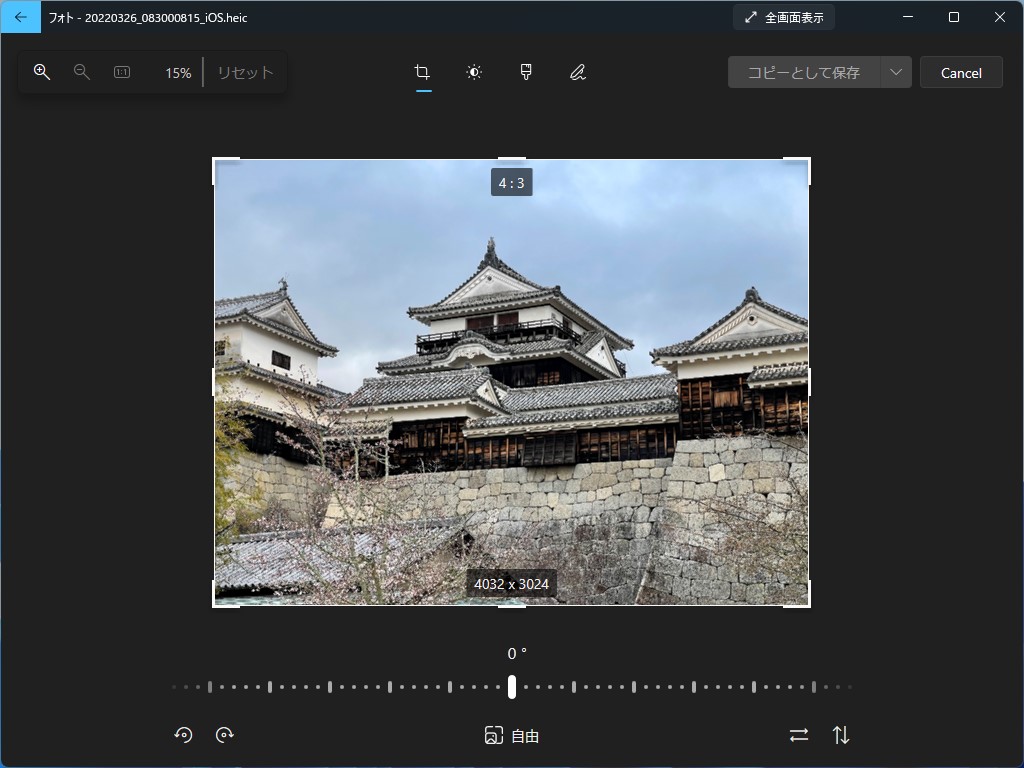Screen dimensions: 1024x768
Task: Click the 0° straightening slider
Action: (512, 686)
